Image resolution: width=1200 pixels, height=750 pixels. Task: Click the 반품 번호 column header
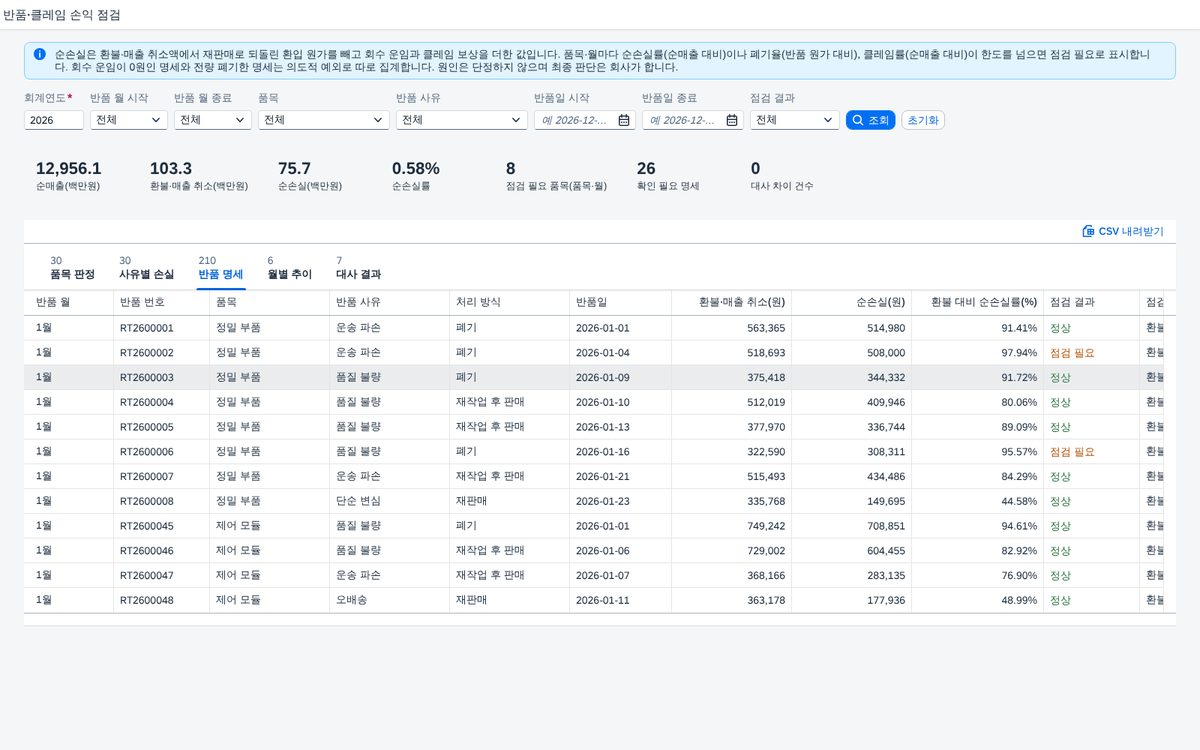click(x=161, y=302)
